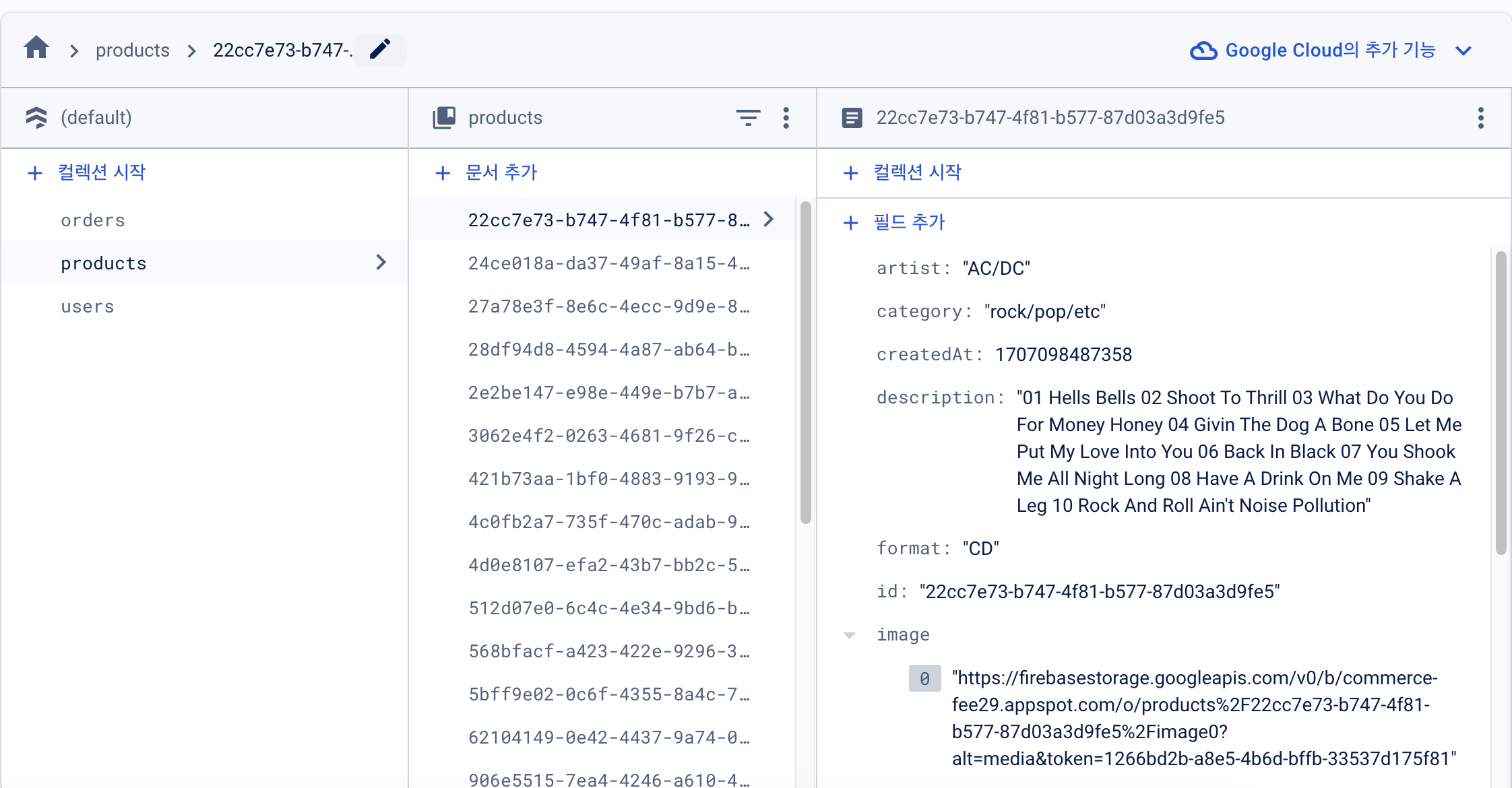The image size is (1512, 788).
Task: Click the createdAt field value
Action: click(x=1063, y=355)
